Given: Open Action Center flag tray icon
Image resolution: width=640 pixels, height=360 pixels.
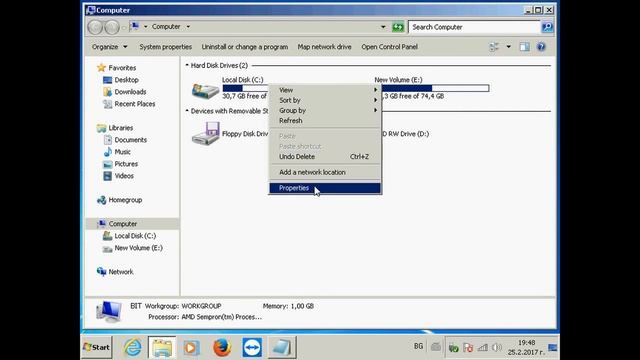Looking at the screenshot, I should point(468,348).
